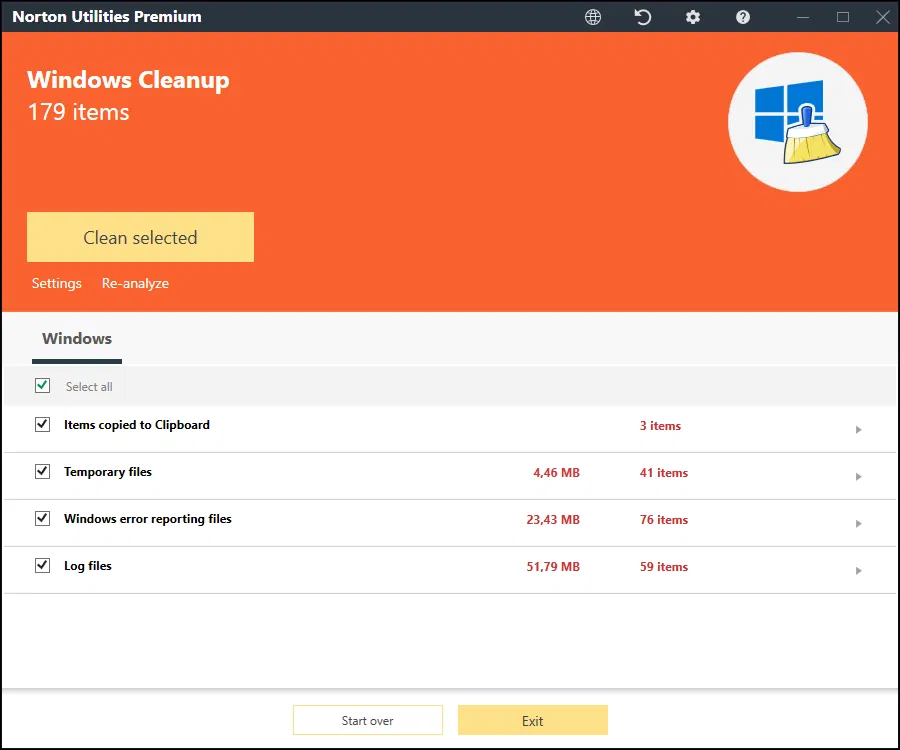Image resolution: width=900 pixels, height=750 pixels.
Task: Click the Re-analyze link
Action: (135, 283)
